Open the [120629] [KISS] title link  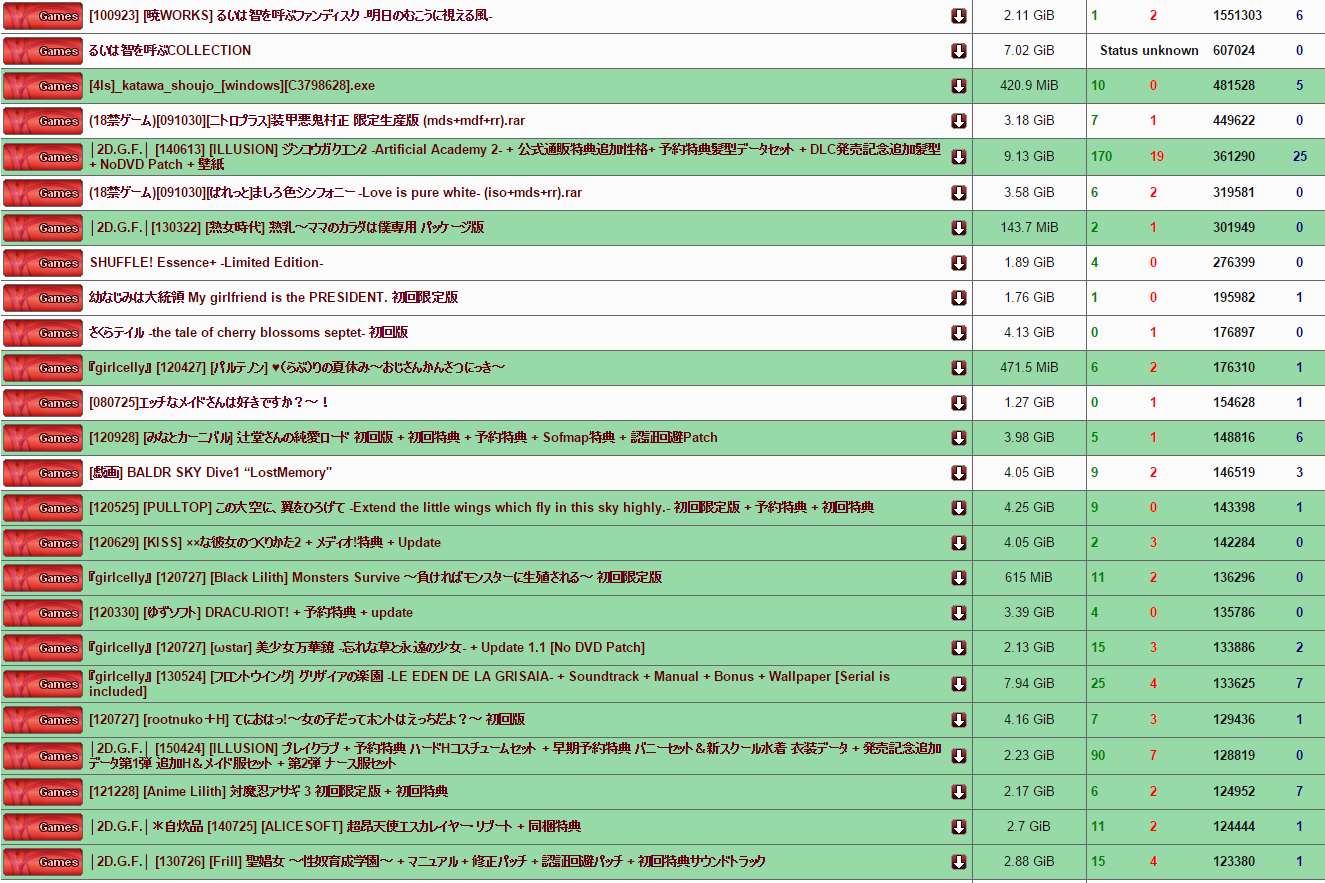pos(265,542)
